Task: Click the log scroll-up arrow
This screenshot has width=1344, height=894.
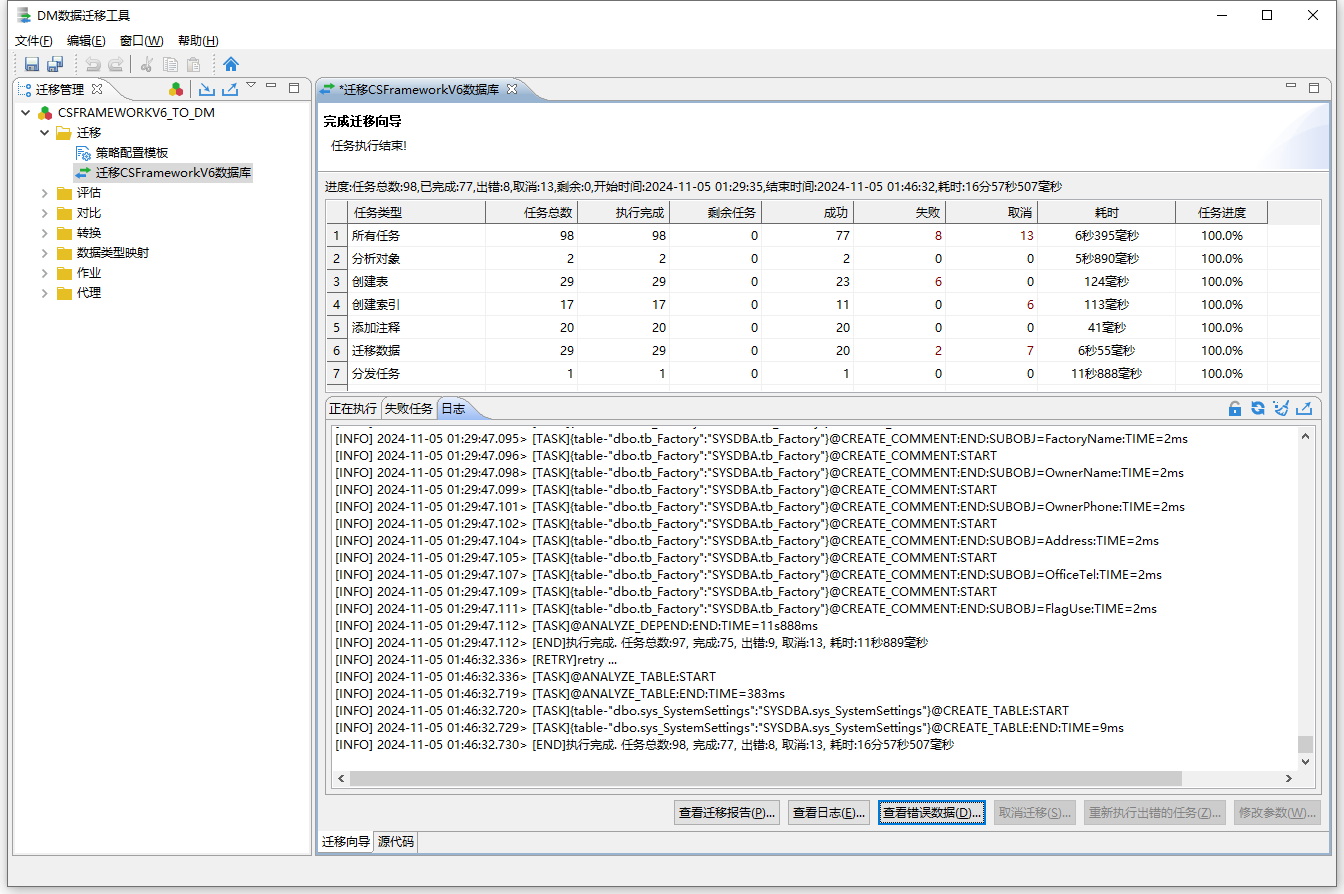Action: click(x=1305, y=436)
